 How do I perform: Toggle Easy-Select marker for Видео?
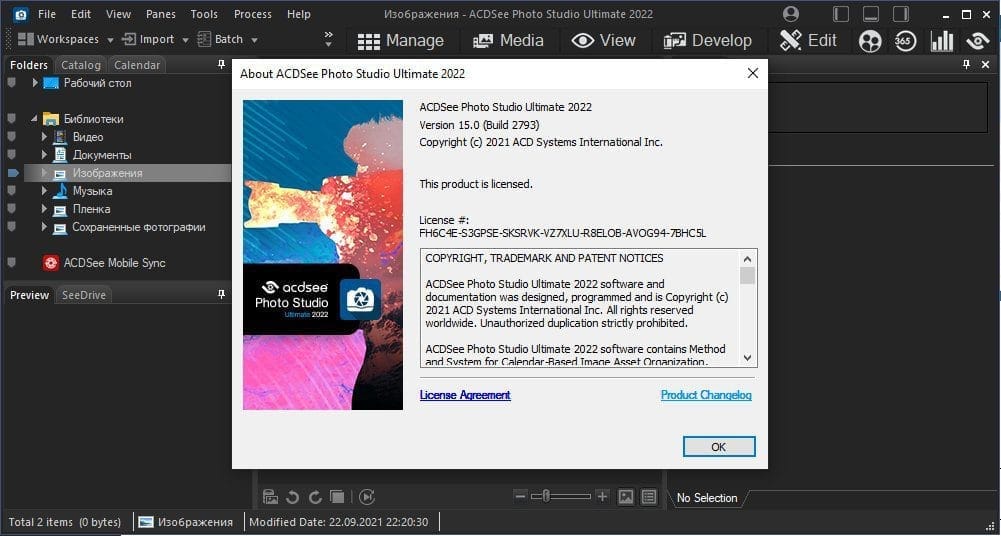point(11,137)
